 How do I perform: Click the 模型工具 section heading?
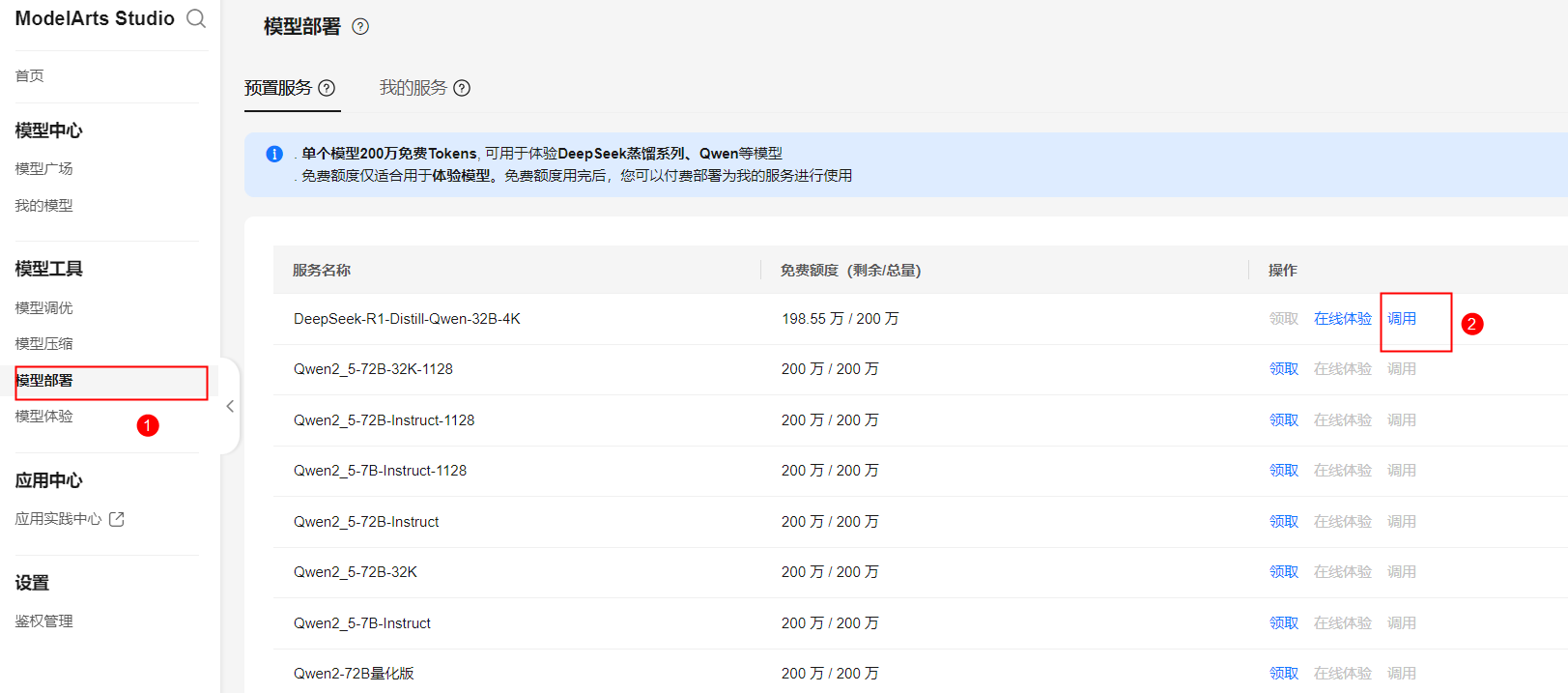pos(48,269)
